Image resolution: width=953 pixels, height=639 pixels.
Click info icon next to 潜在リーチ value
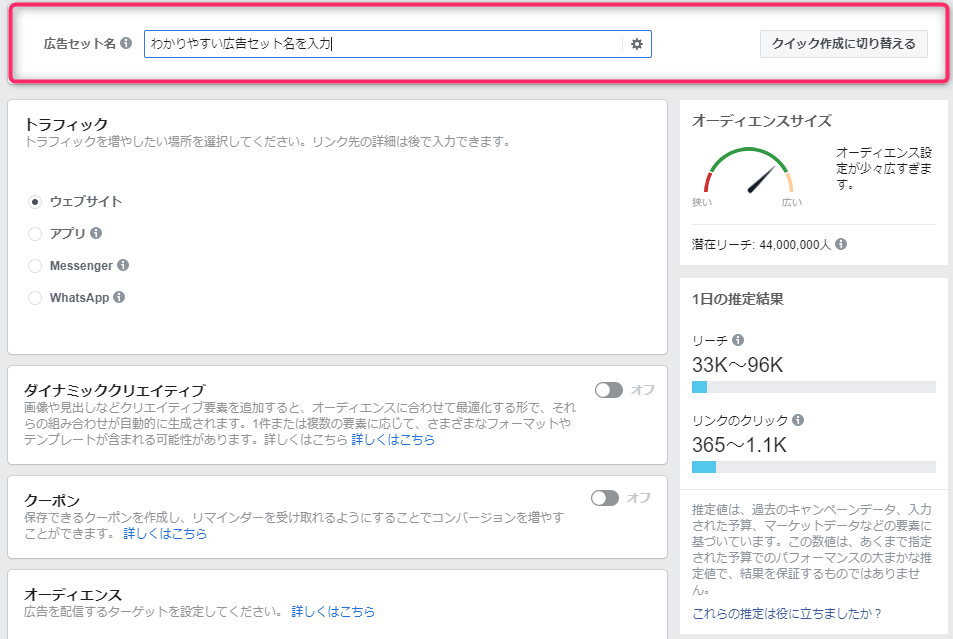841,244
